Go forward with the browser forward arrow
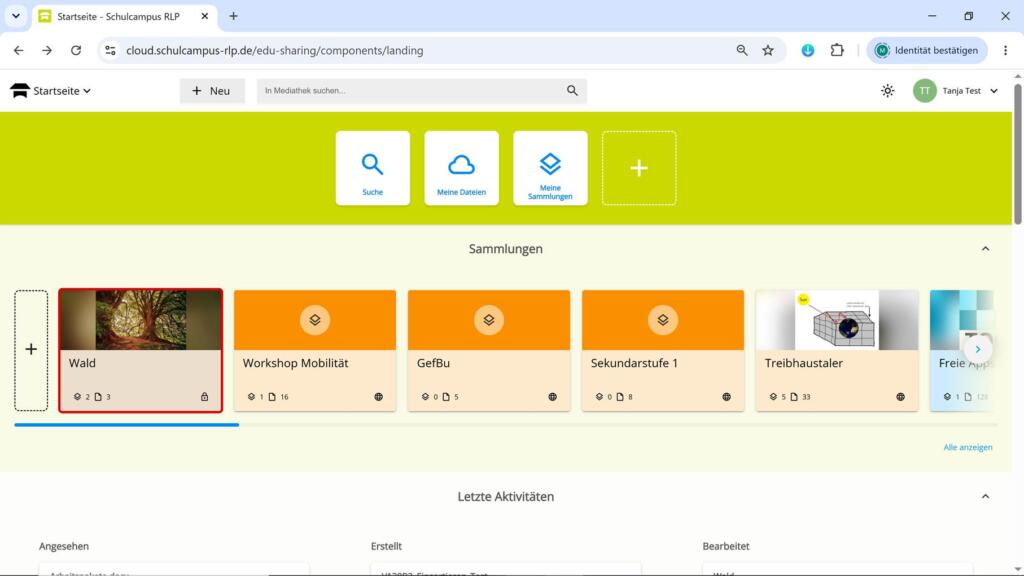Screen dimensions: 1024x576 click(47, 50)
